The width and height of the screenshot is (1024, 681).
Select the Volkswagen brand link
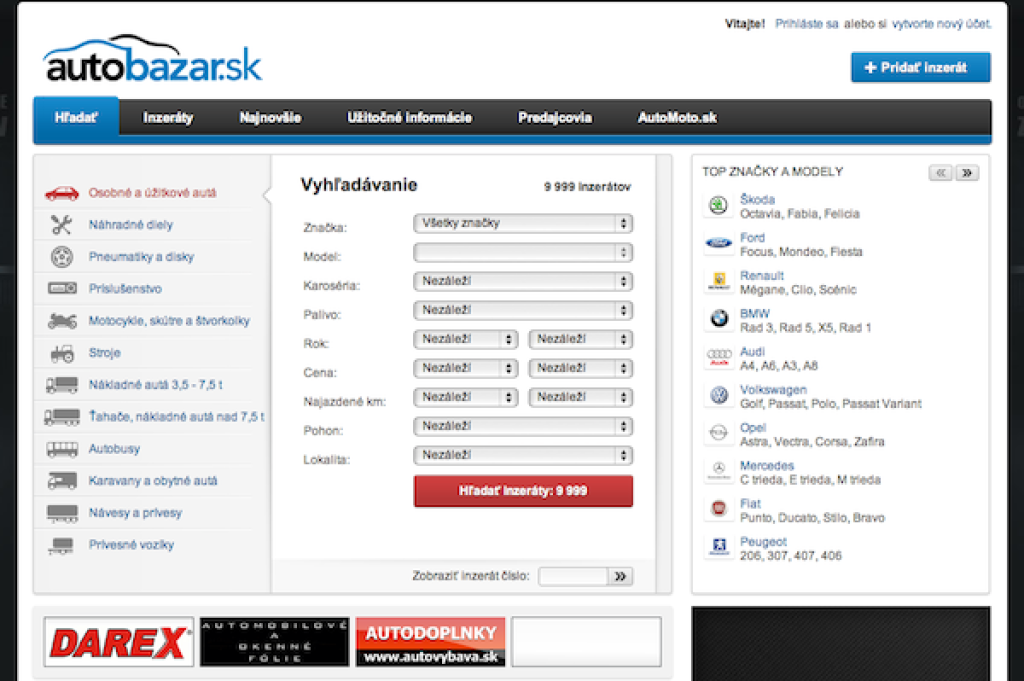[x=773, y=390]
